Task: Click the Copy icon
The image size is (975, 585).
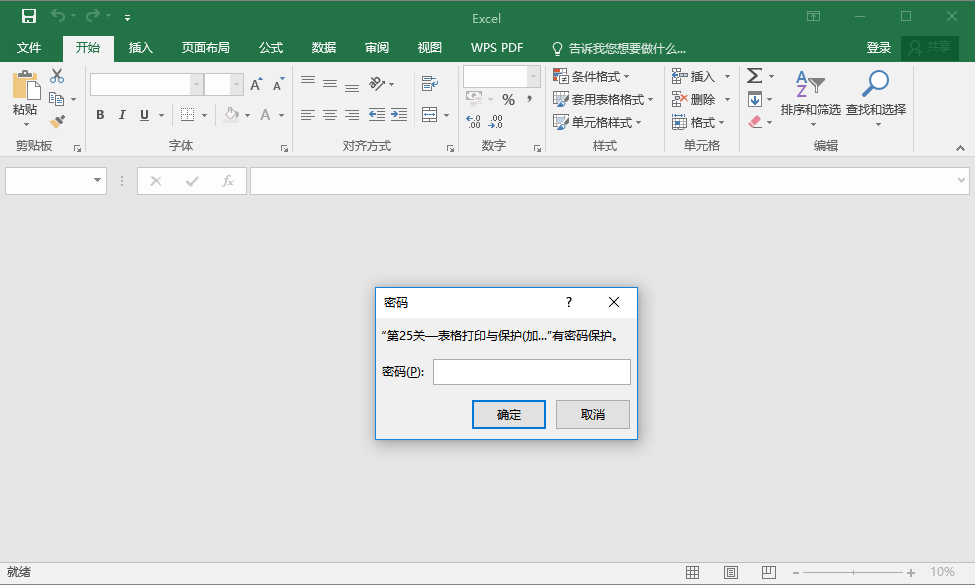Action: tap(57, 99)
